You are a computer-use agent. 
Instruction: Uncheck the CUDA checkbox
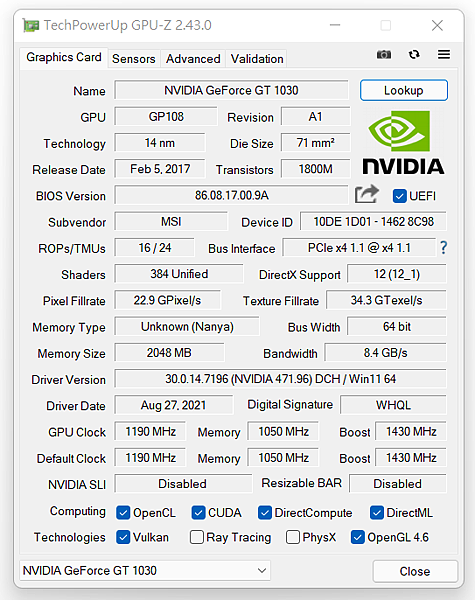[x=198, y=512]
